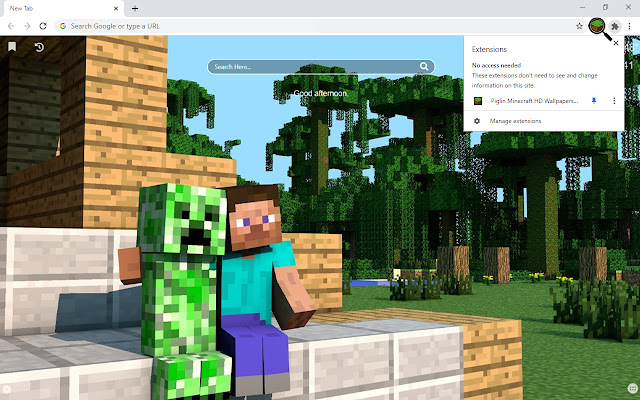Screen dimensions: 640x400
Task: Close the Extensions popup
Action: (x=616, y=43)
